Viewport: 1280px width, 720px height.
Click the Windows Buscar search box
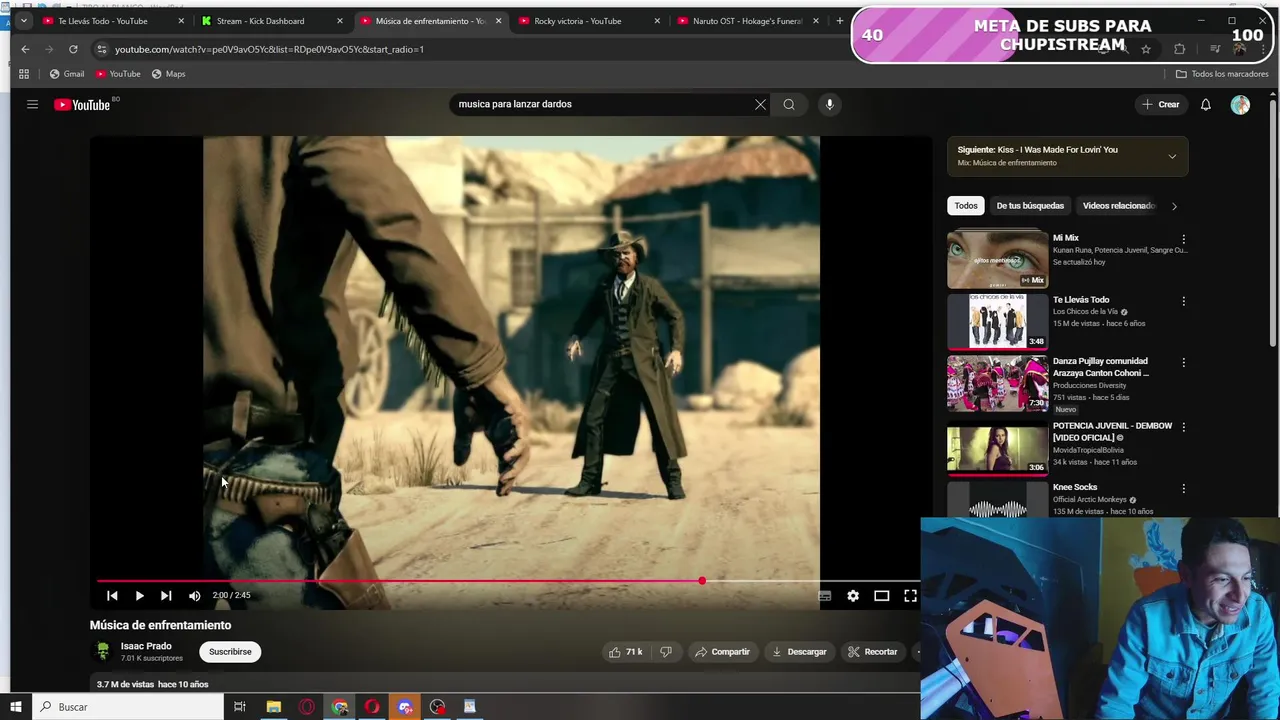pyautogui.click(x=127, y=707)
